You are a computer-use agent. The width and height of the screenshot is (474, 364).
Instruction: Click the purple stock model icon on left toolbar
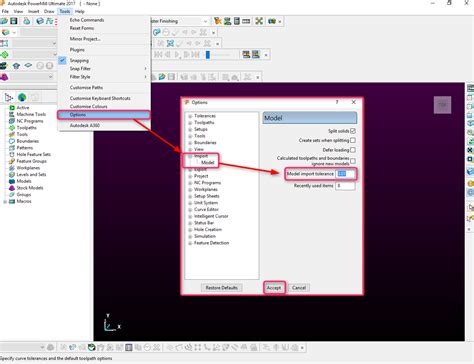click(x=4, y=77)
